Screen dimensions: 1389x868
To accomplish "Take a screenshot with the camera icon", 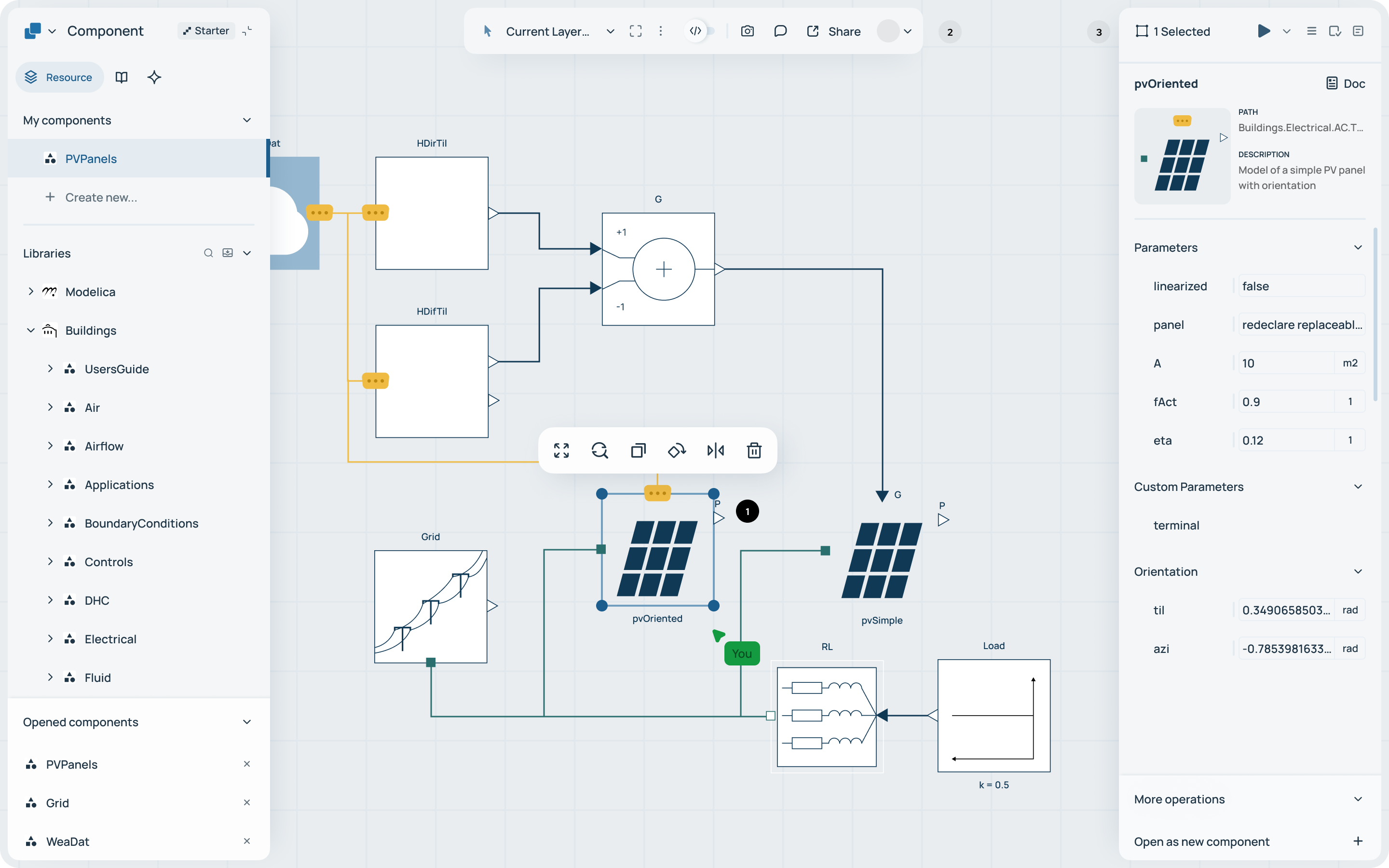I will 747,31.
